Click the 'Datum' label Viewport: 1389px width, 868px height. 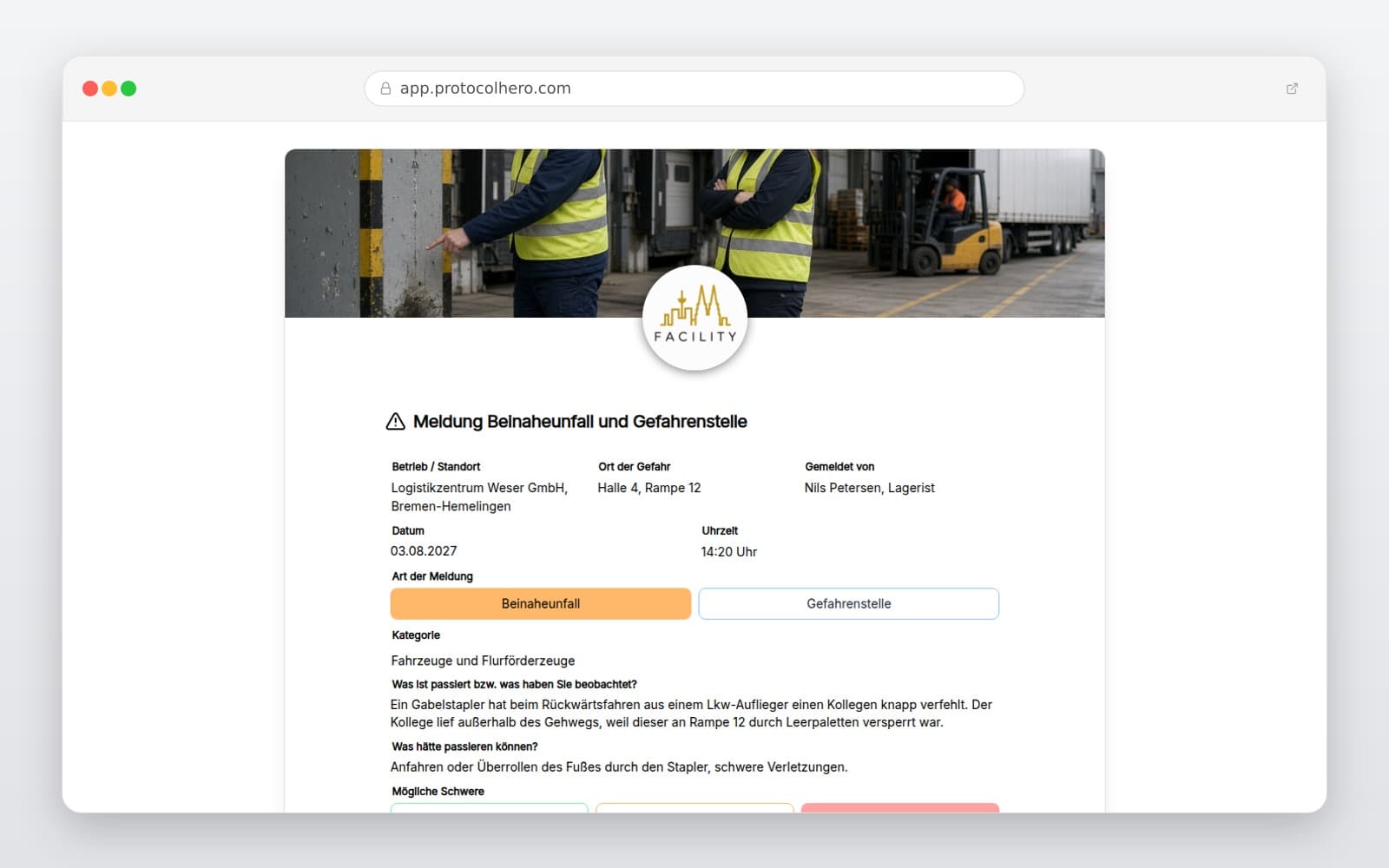[x=408, y=531]
